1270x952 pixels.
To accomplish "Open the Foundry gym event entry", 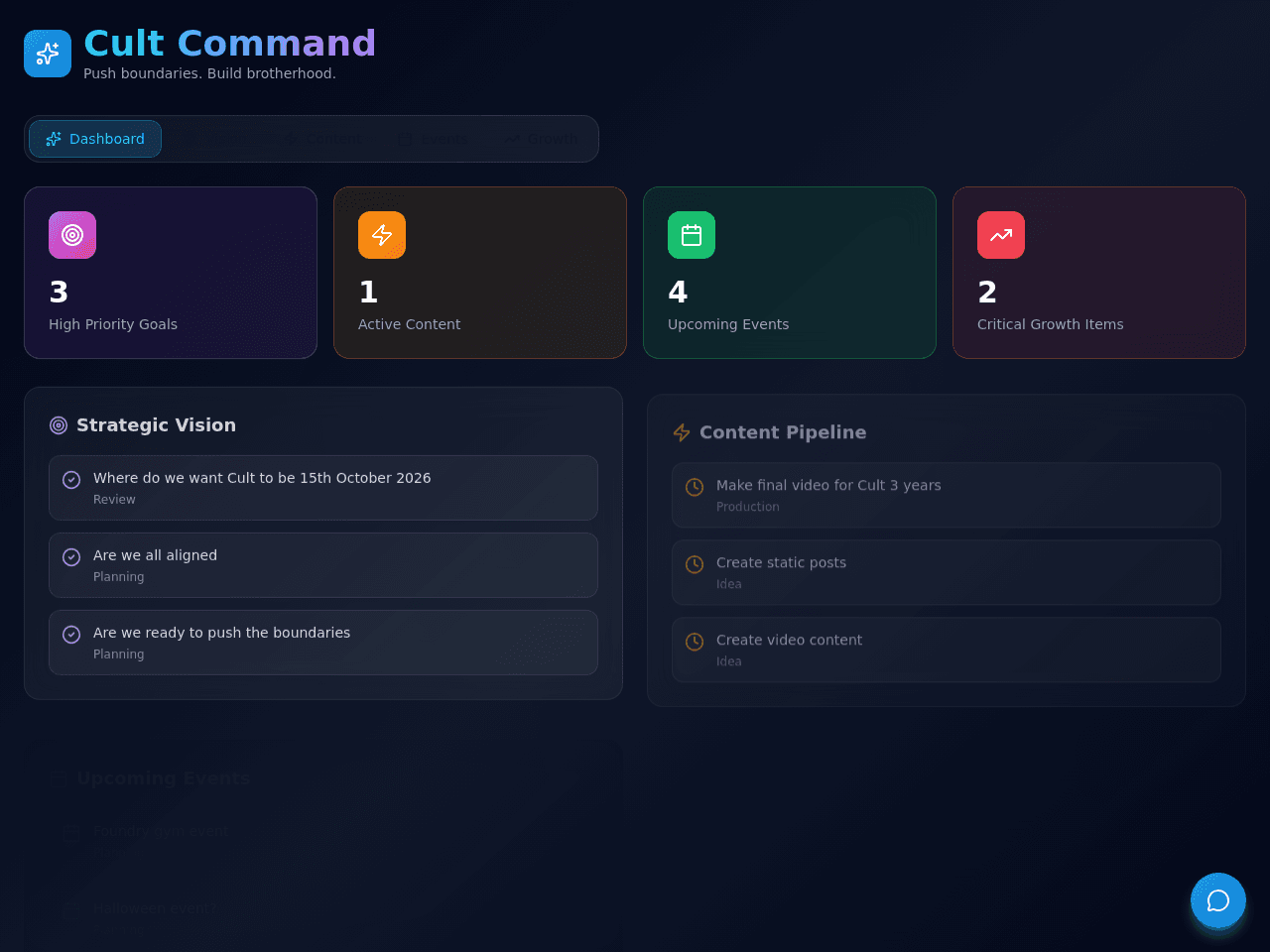I will [323, 841].
